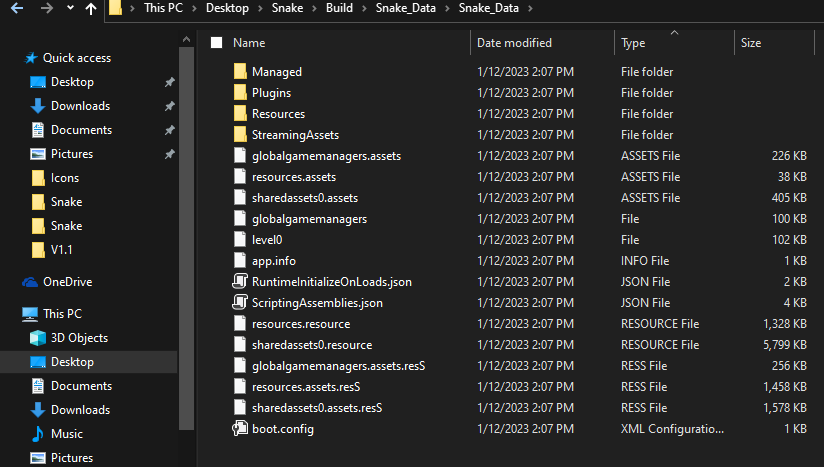The width and height of the screenshot is (824, 467).
Task: Select Desktop breadcrumb in address bar
Action: coord(227,8)
